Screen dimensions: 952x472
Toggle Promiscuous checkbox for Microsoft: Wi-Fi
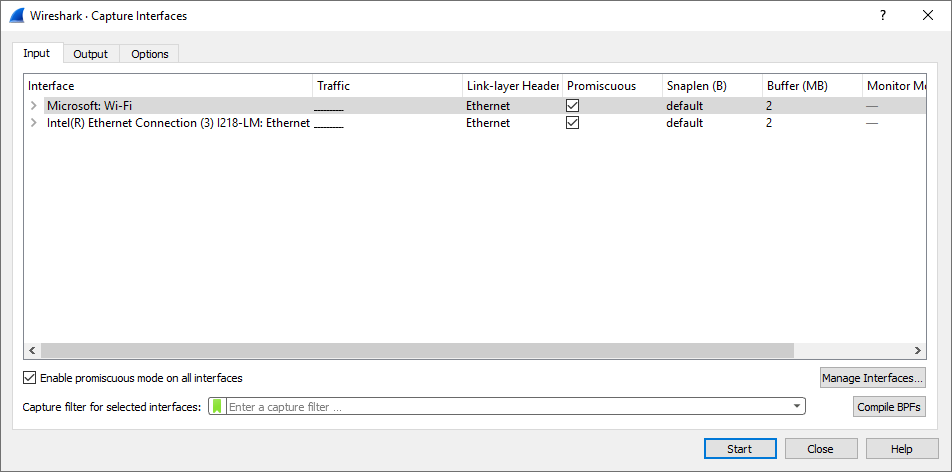(x=573, y=106)
